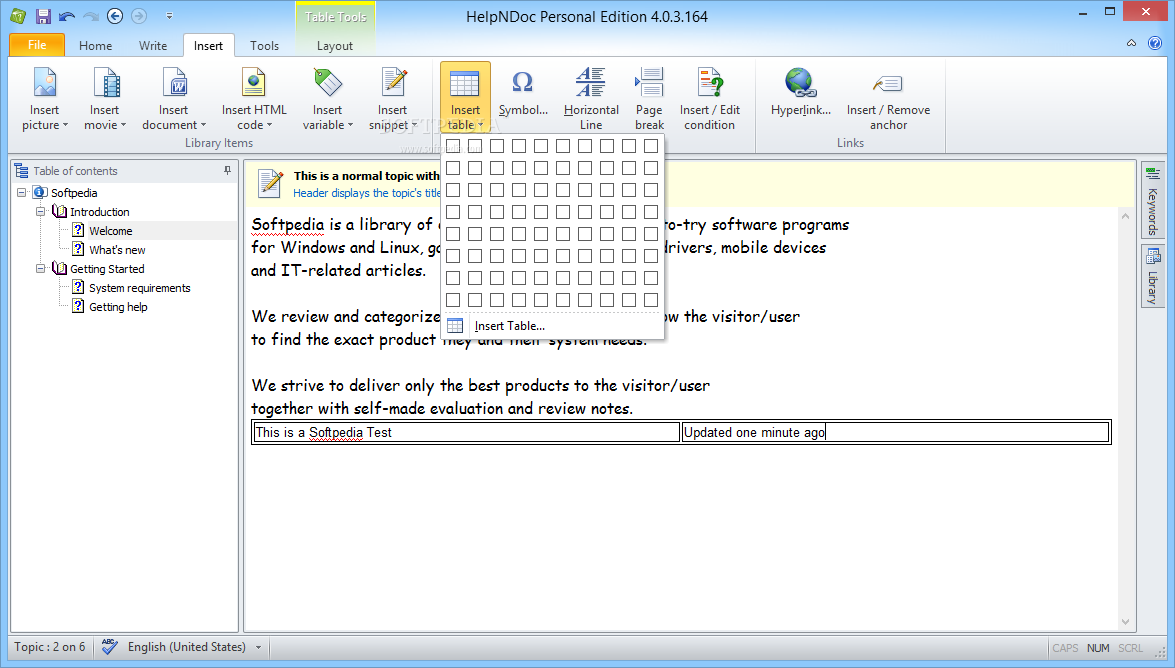Image resolution: width=1175 pixels, height=668 pixels.
Task: Open the language dropdown in status bar
Action: point(259,647)
